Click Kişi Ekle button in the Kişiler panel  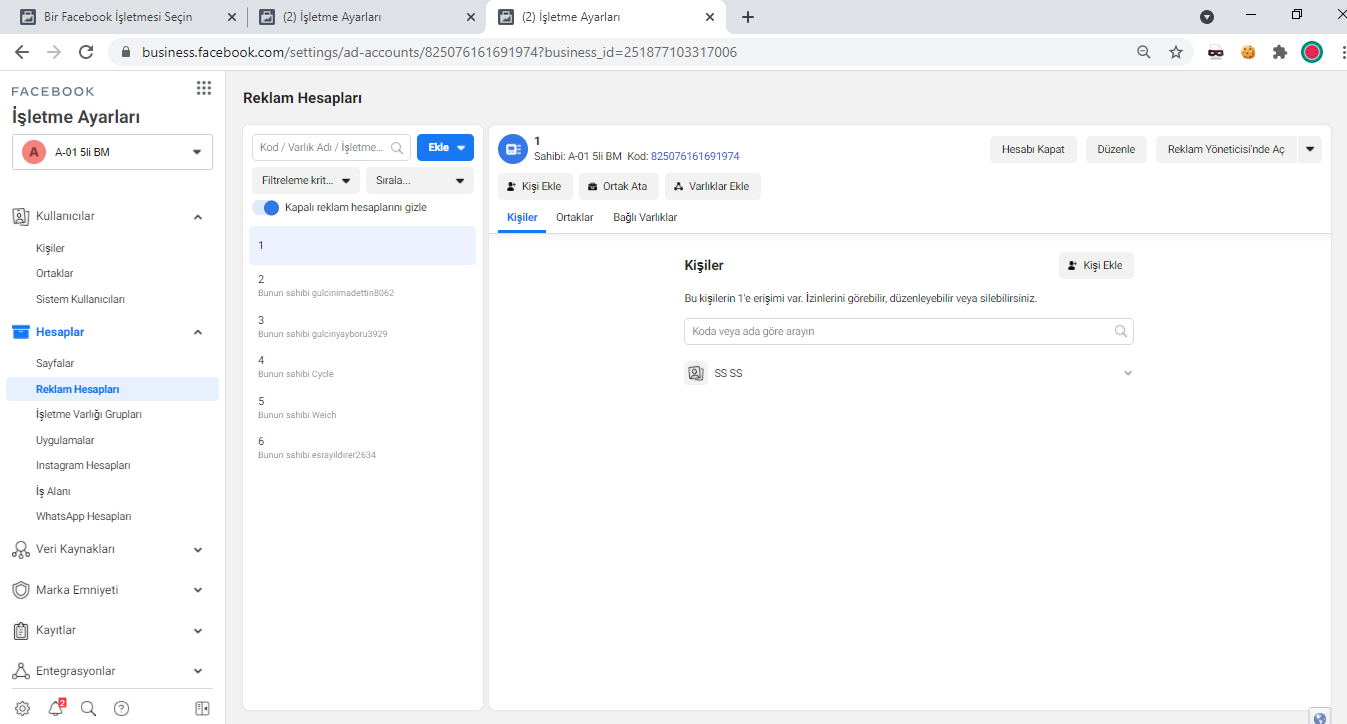tap(1096, 265)
